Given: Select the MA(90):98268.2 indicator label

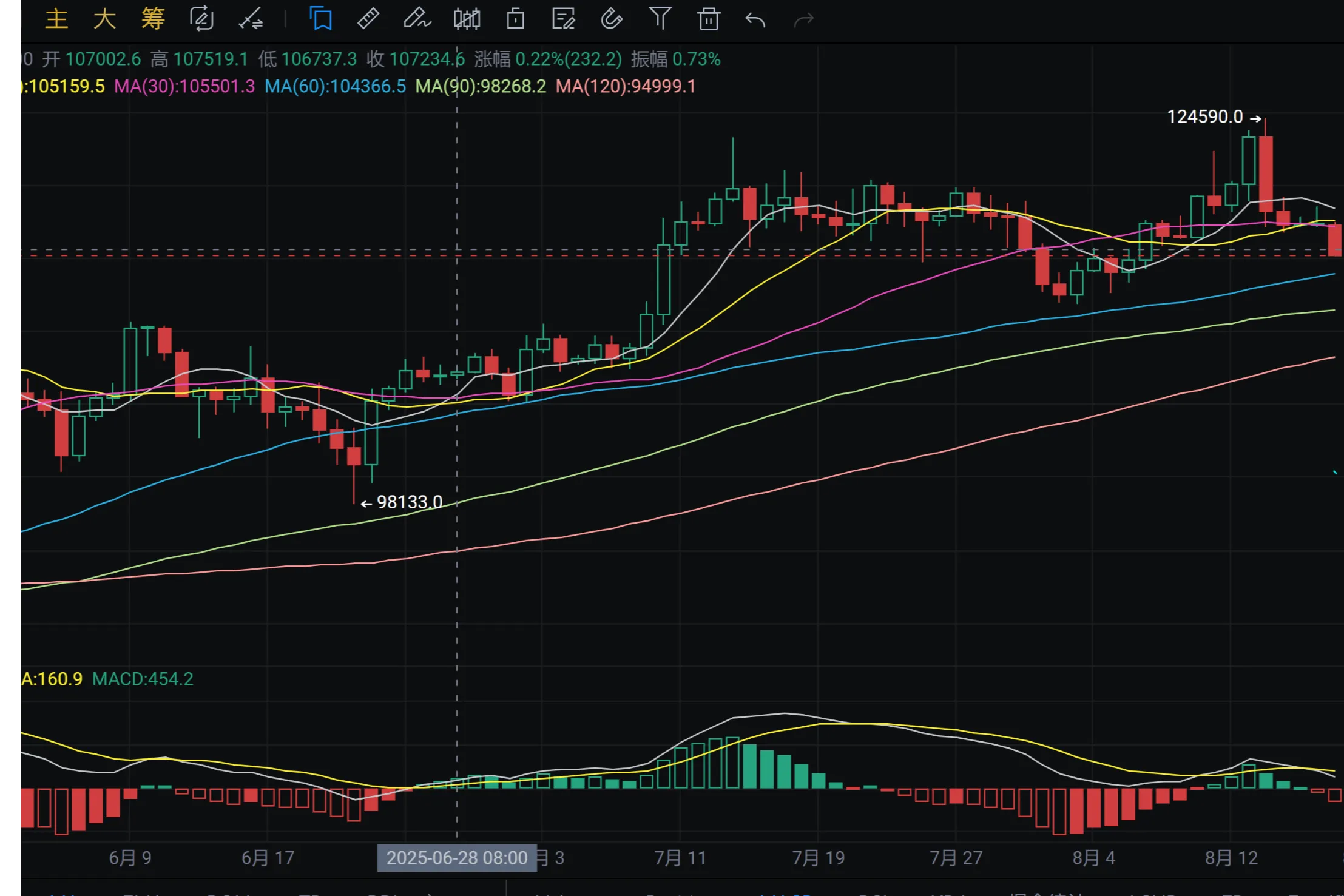Looking at the screenshot, I should 481,86.
